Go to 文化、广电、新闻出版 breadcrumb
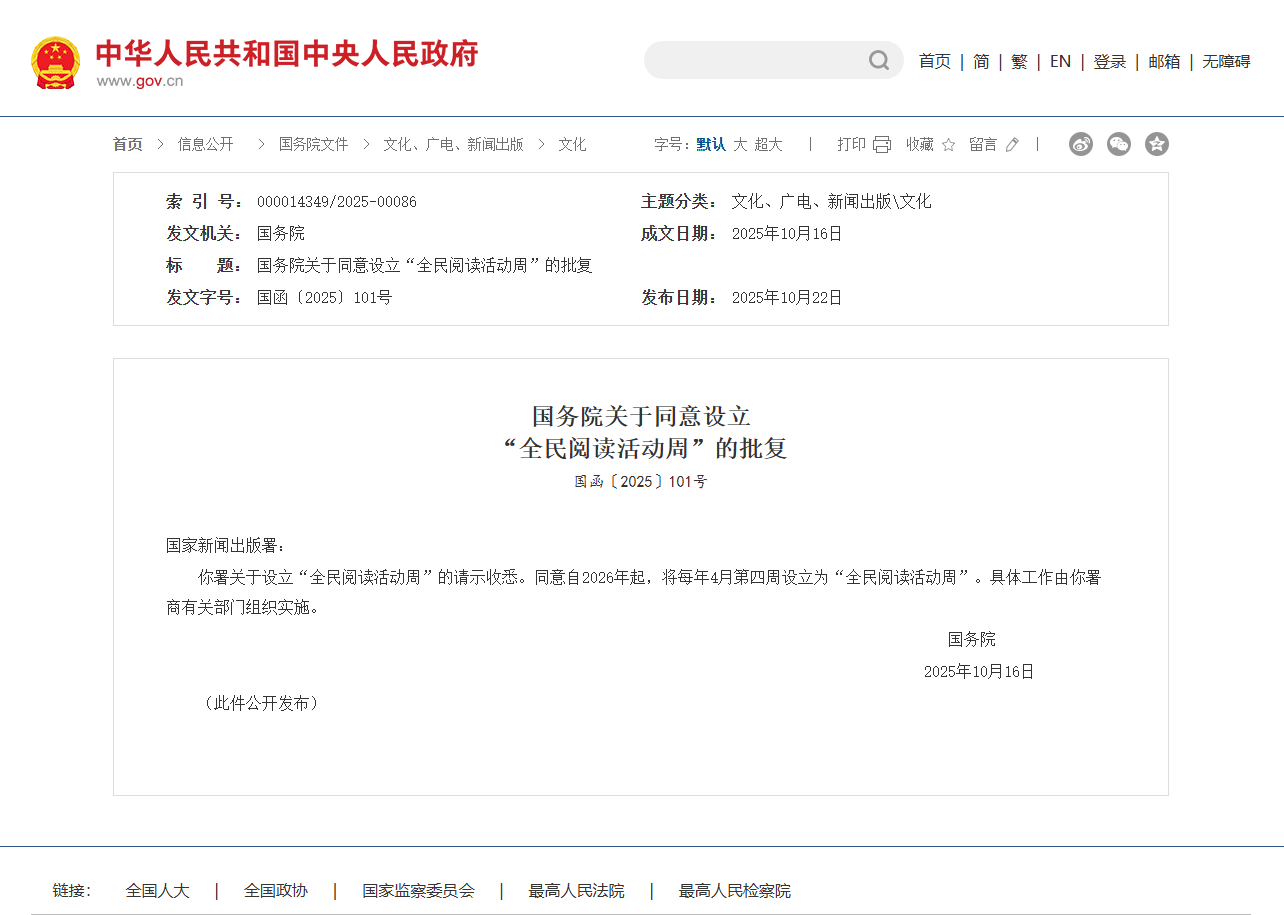Viewport: 1284px width, 915px height. coord(453,145)
